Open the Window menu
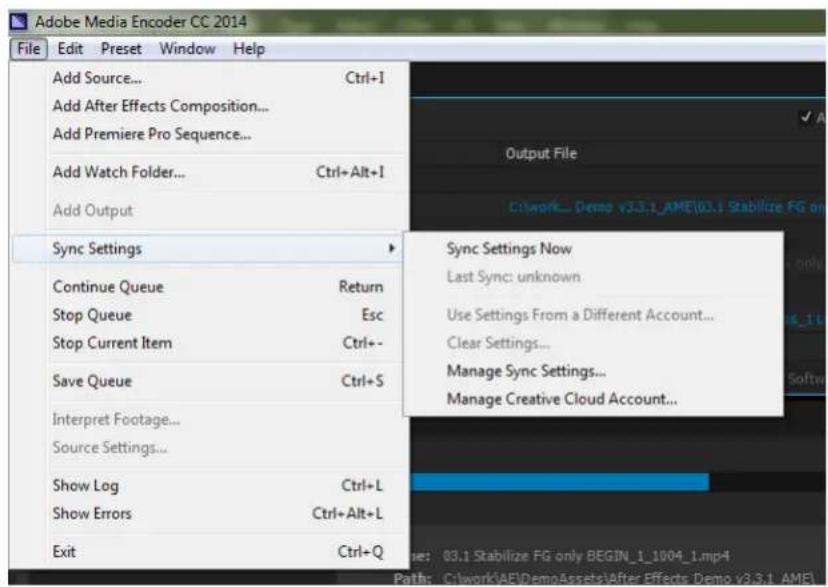Screen dimensions: 828x587 (x=187, y=49)
